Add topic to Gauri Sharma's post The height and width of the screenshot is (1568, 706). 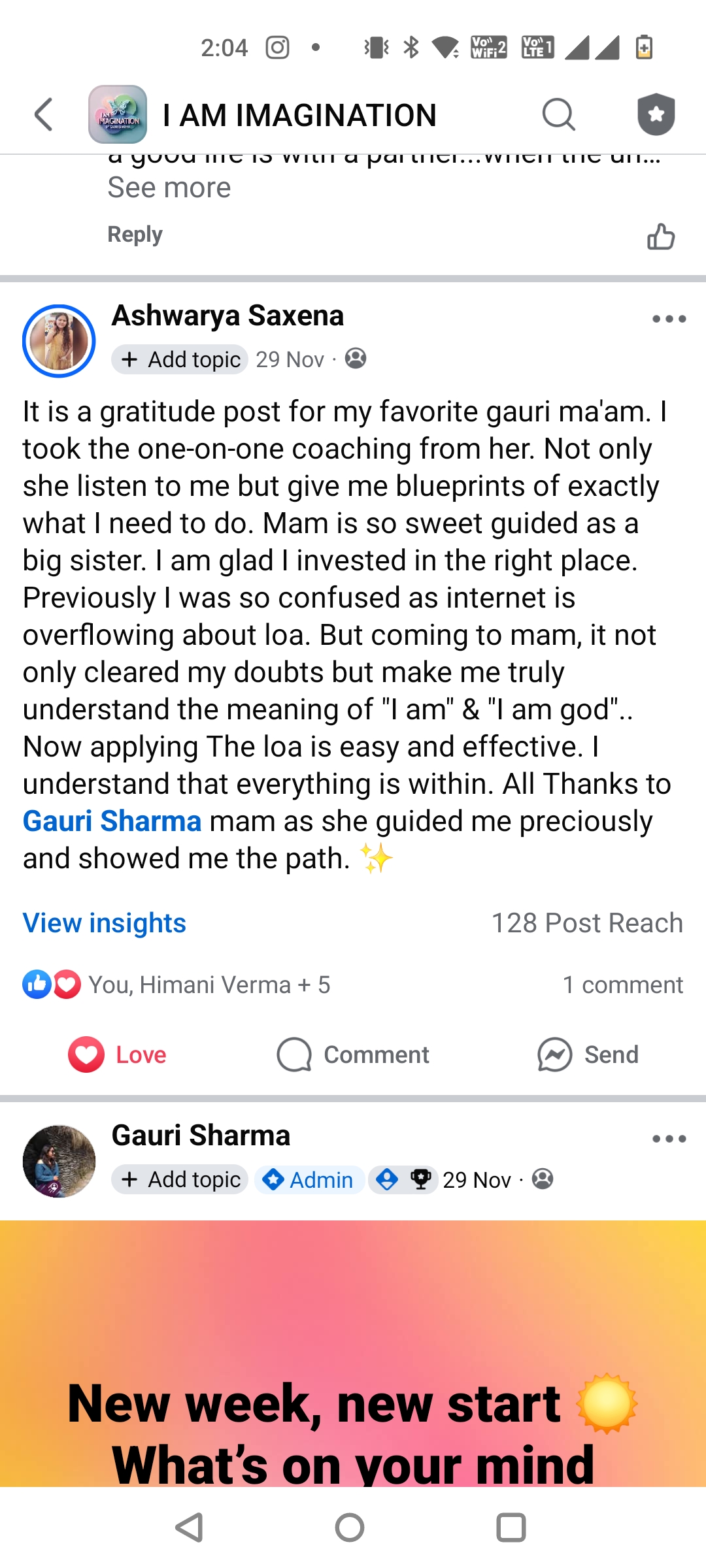(180, 1179)
